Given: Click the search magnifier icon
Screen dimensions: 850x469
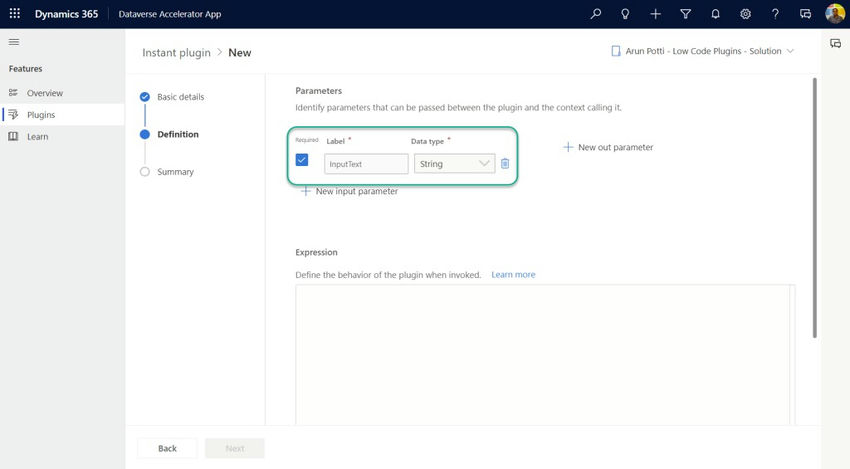Looking at the screenshot, I should pos(596,14).
